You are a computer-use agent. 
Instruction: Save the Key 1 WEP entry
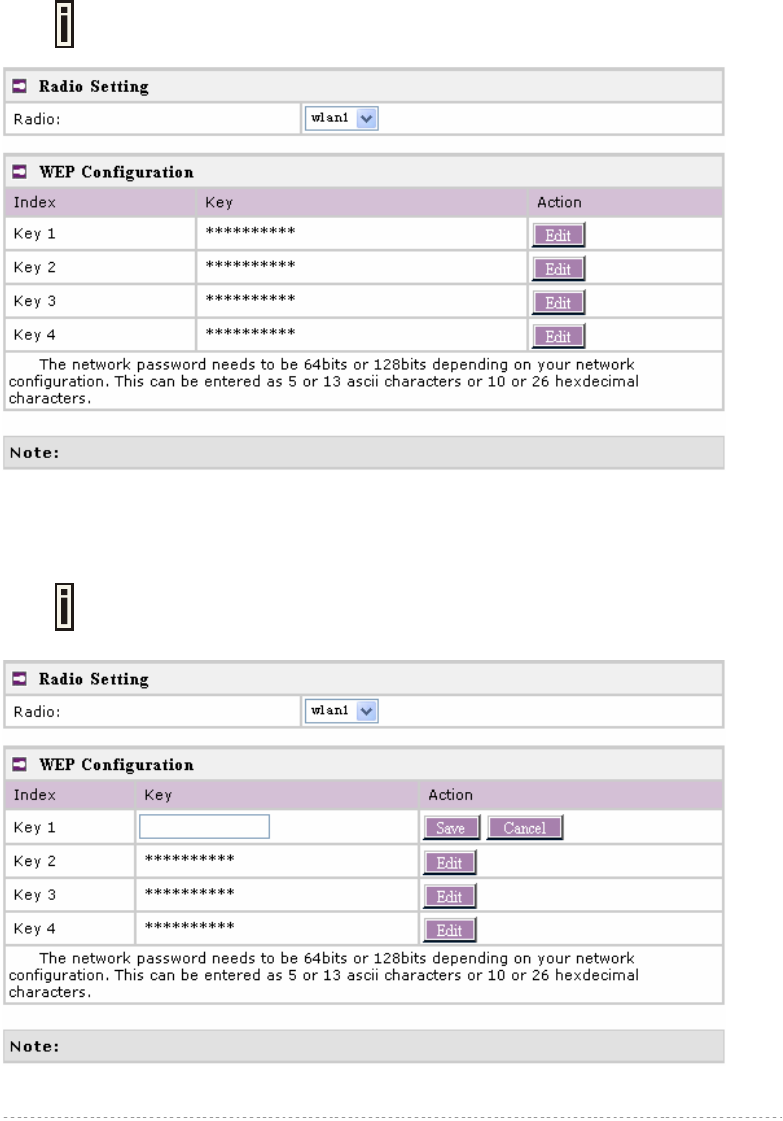click(x=453, y=828)
